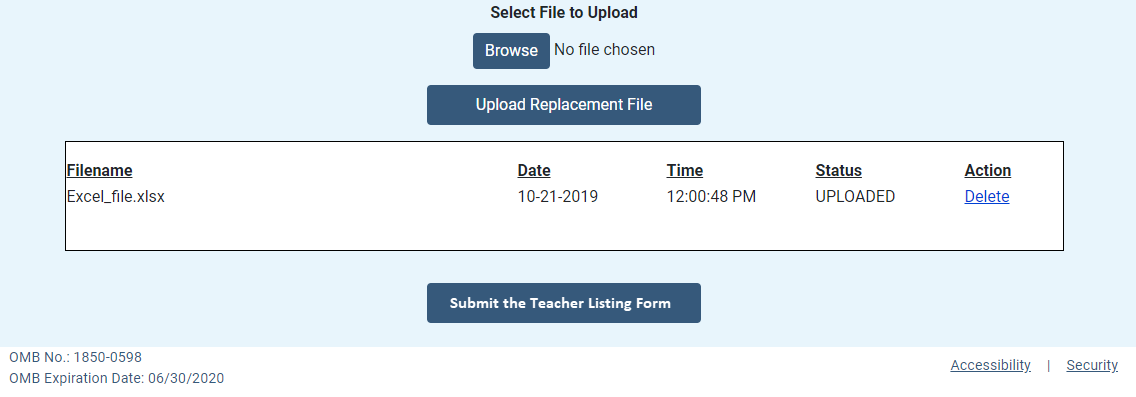
Task: Select the Excel_file.xlsx filename entry
Action: pyautogui.click(x=116, y=196)
